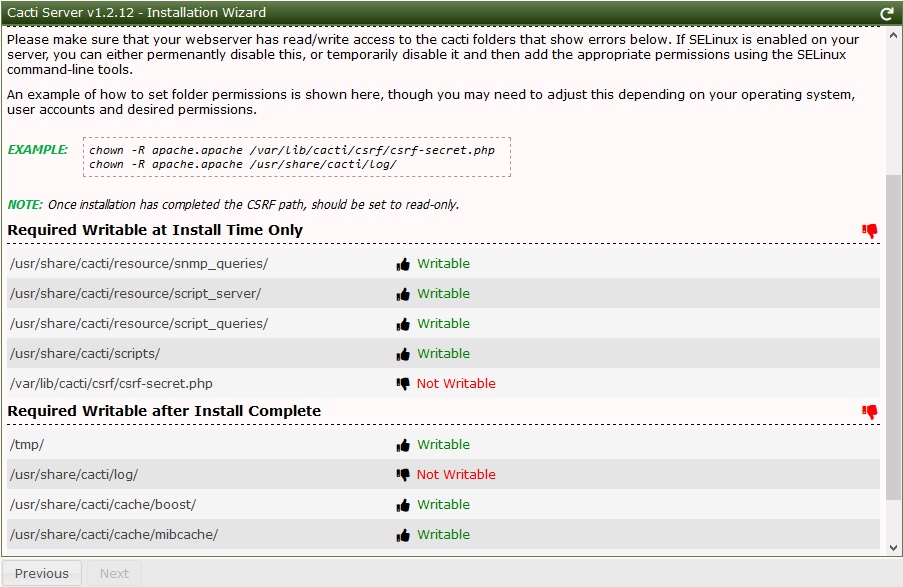Select the /usr/share/cacti/log/ path in the list

click(x=74, y=475)
